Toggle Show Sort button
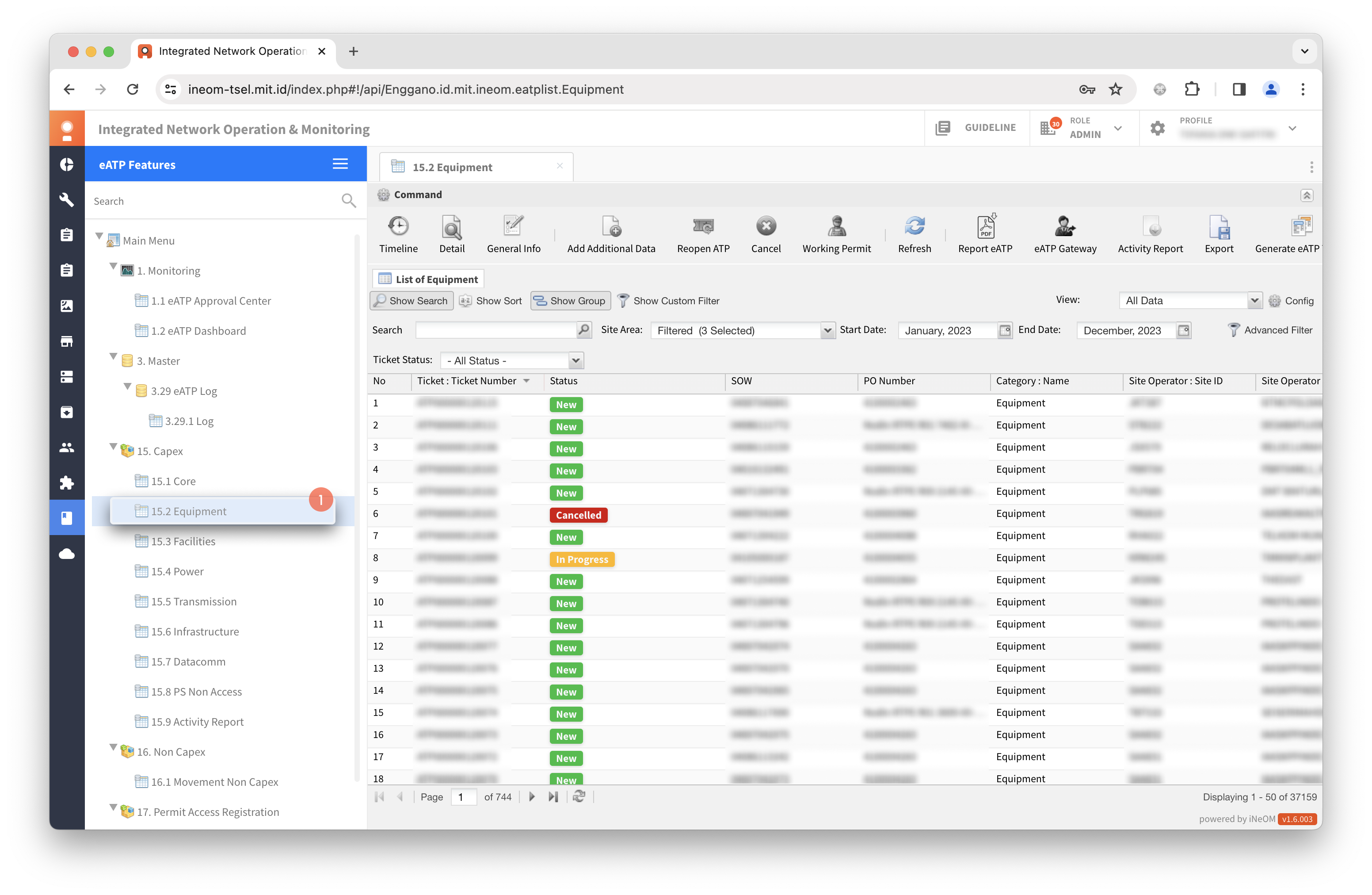The image size is (1372, 895). [490, 300]
